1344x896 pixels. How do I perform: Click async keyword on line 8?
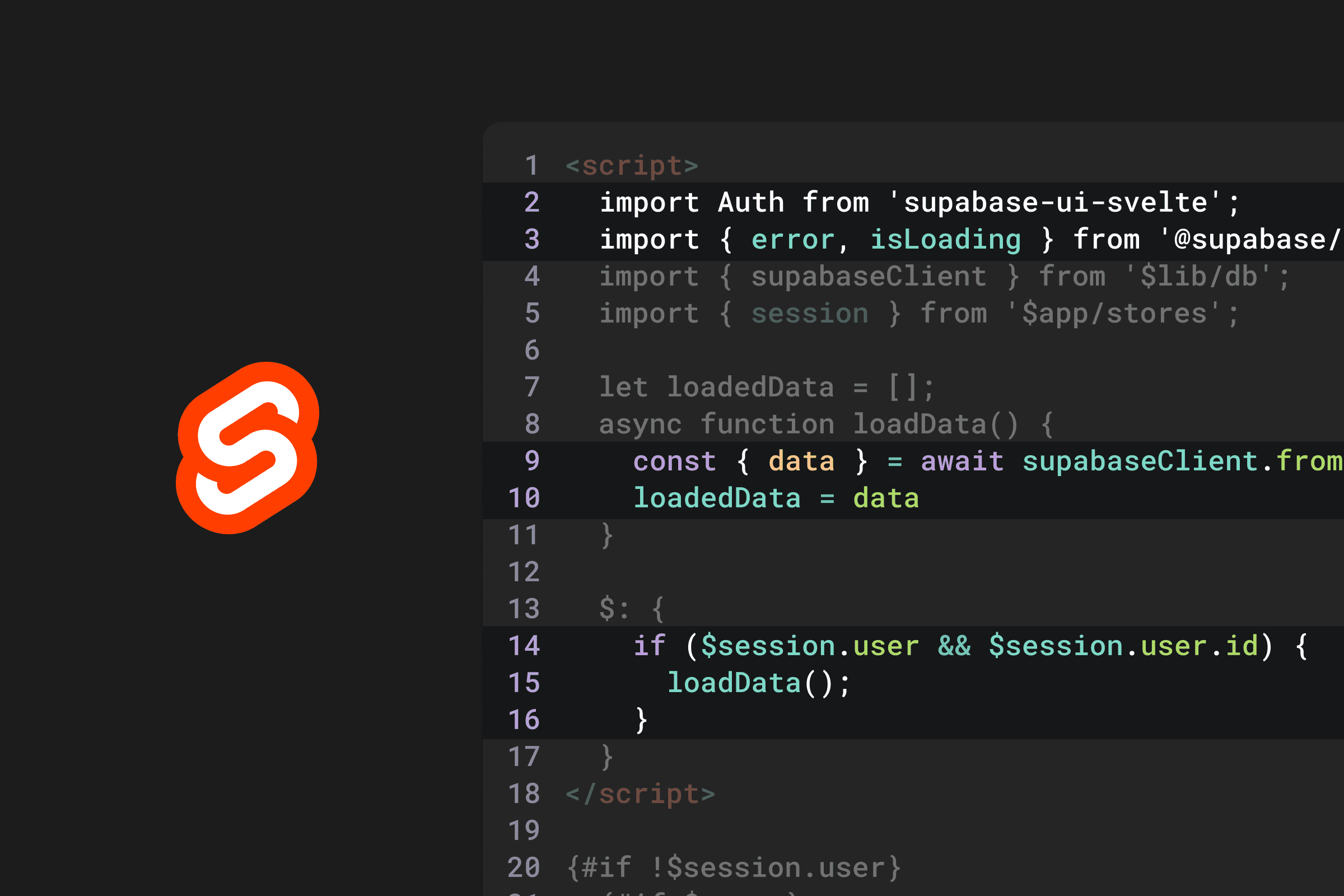[640, 424]
